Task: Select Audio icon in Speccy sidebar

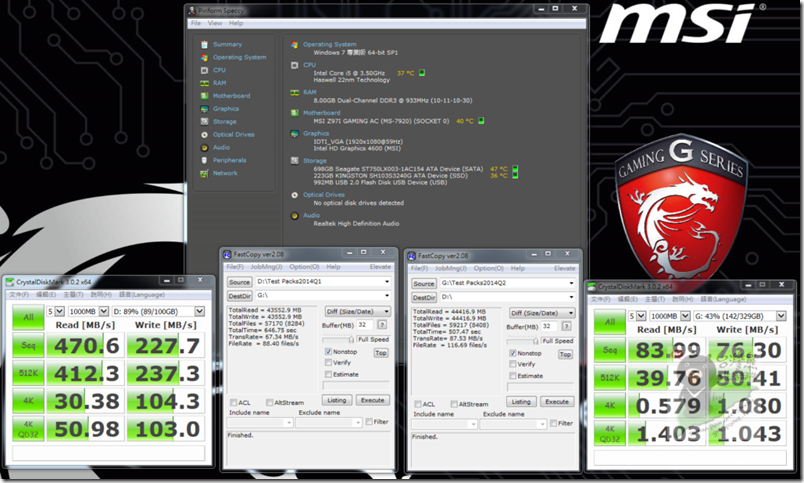Action: click(205, 147)
